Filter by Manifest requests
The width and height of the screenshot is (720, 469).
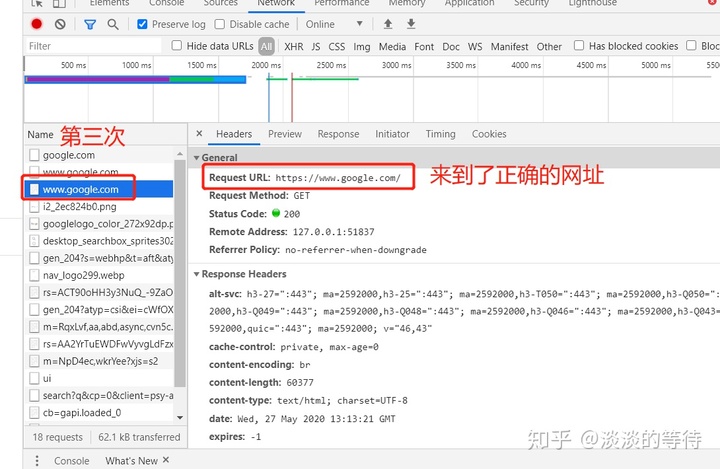pos(509,46)
